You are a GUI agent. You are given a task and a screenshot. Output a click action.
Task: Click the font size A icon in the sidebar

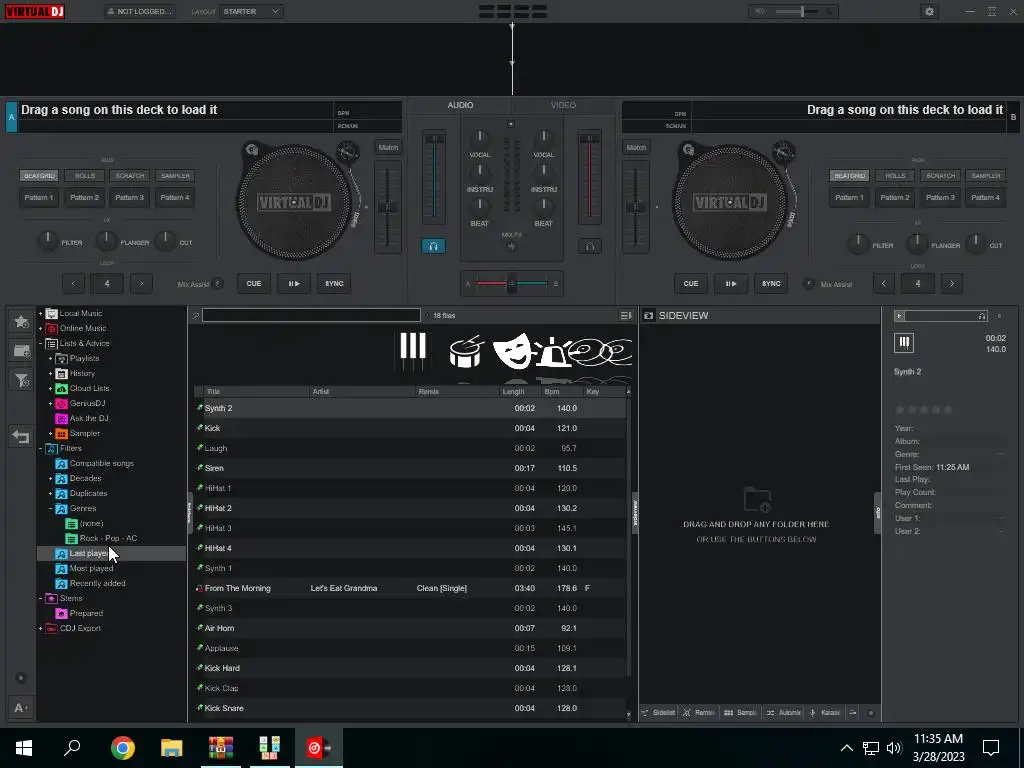click(20, 708)
